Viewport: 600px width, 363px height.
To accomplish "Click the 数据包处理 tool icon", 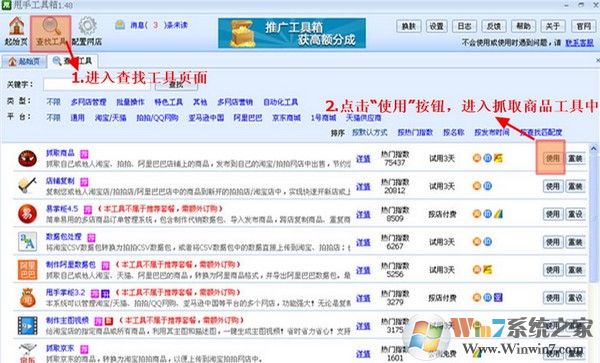I will pyautogui.click(x=28, y=242).
